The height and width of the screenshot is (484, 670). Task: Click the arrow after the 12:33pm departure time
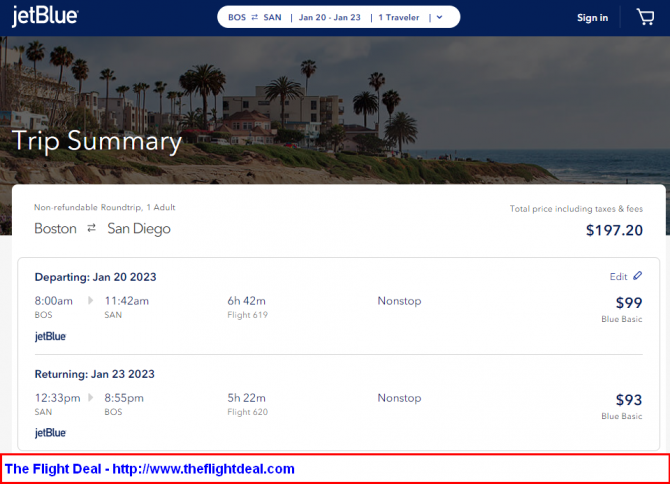point(90,397)
